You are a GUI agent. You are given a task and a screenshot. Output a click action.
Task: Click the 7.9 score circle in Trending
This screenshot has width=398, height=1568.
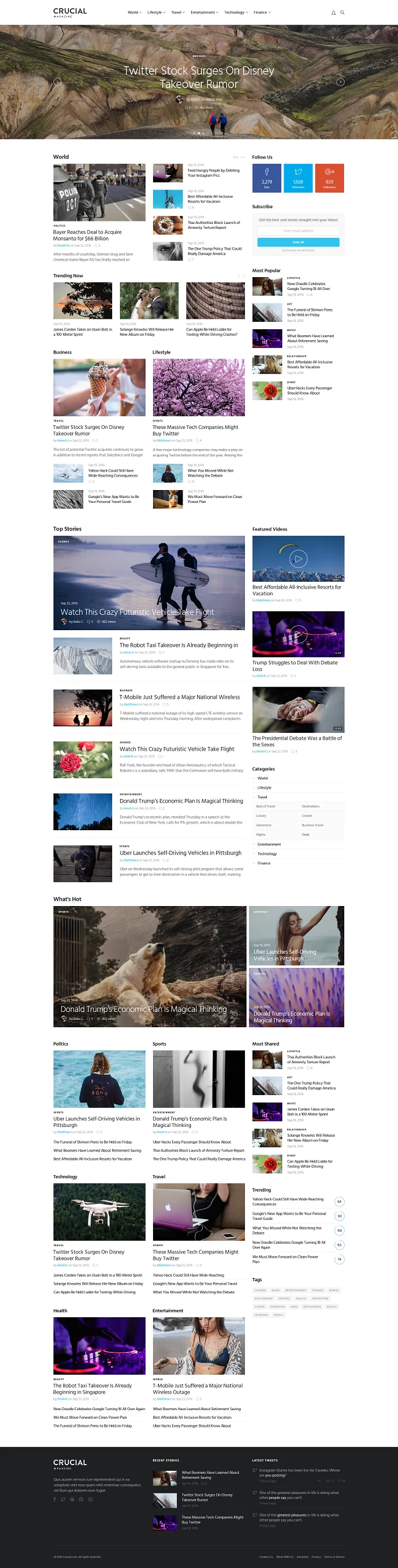click(339, 1259)
